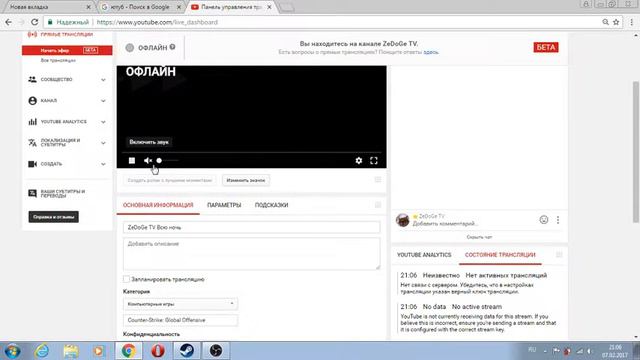The height and width of the screenshot is (360, 640).
Task: Bookmark page with star icon
Action: point(616,22)
